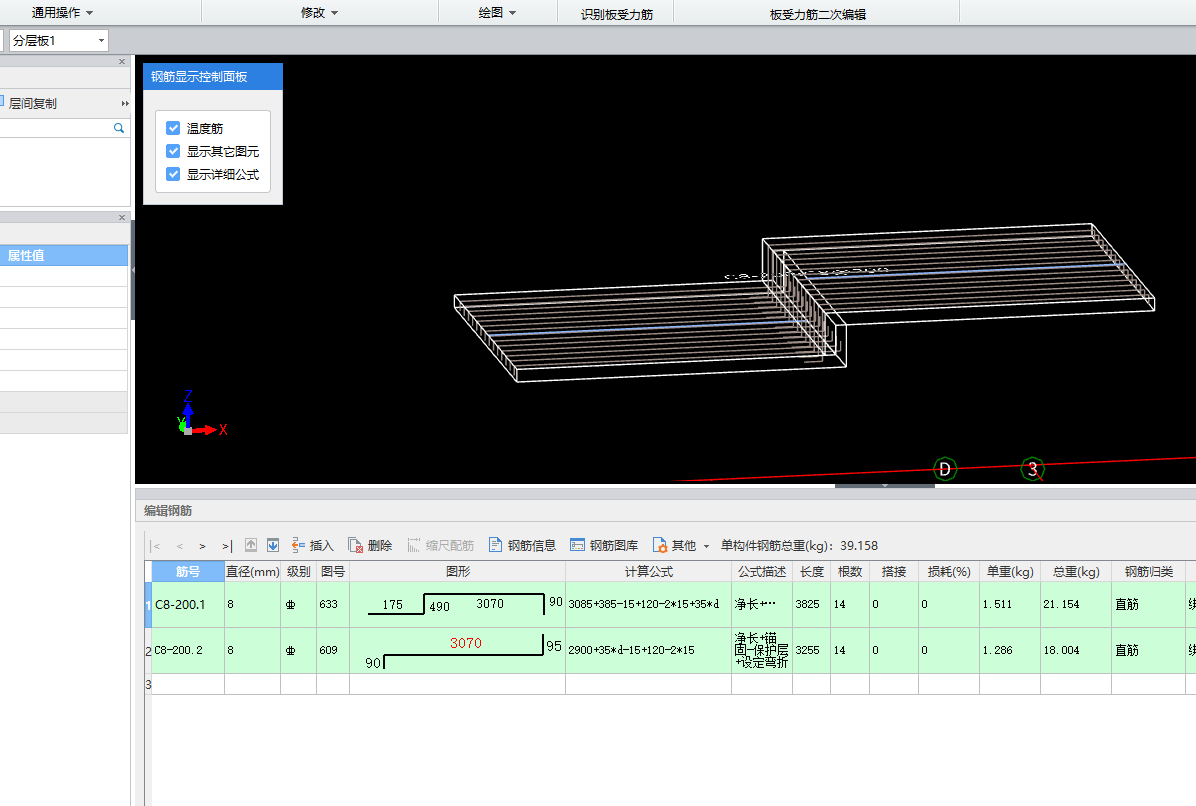The height and width of the screenshot is (806, 1196).
Task: Click 公式描述 column header
Action: [x=762, y=571]
